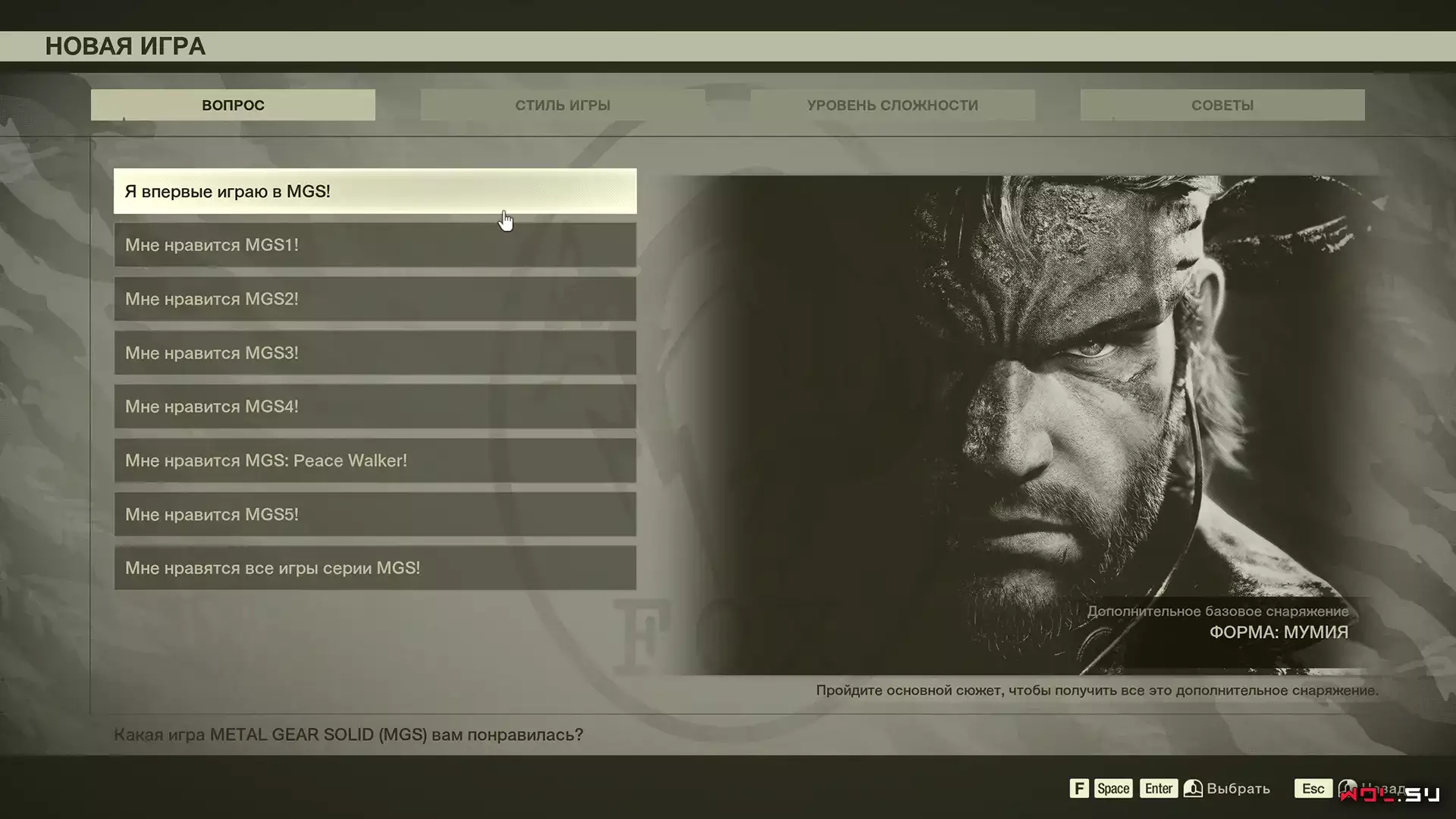Click the left mouse button icon beside Выбрать

1193,789
